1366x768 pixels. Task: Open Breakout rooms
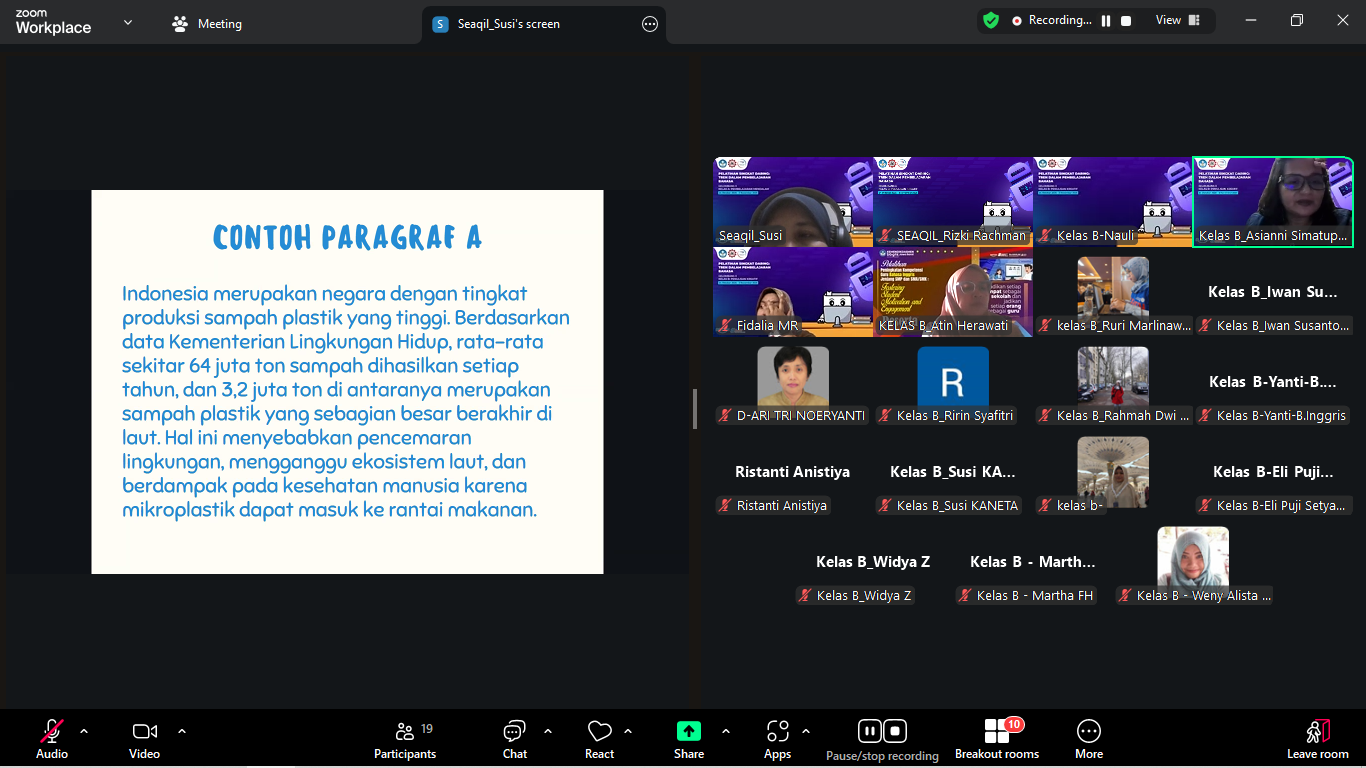997,732
